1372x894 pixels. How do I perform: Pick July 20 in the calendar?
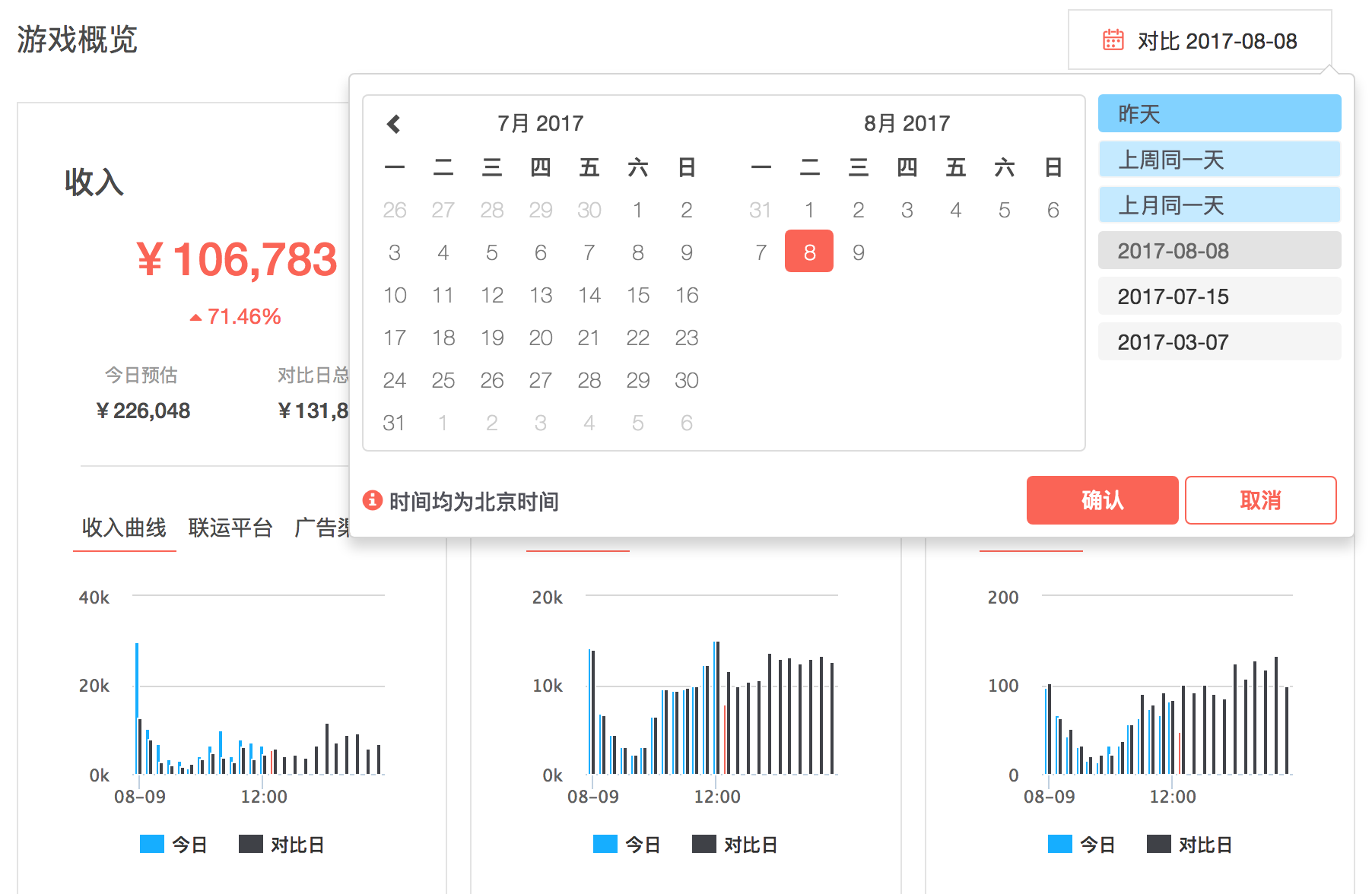541,338
